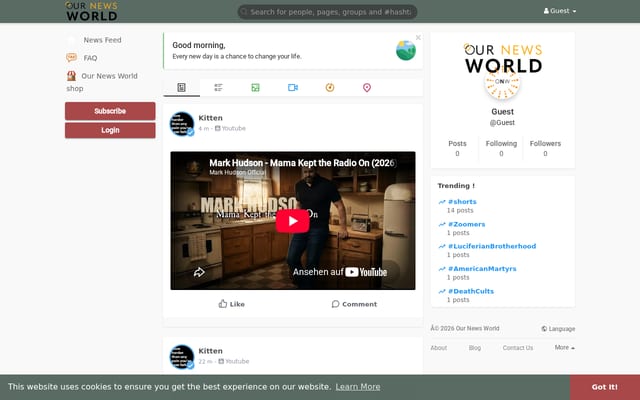Open Kitten's avatar on the first post
The width and height of the screenshot is (640, 400).
pos(182,124)
